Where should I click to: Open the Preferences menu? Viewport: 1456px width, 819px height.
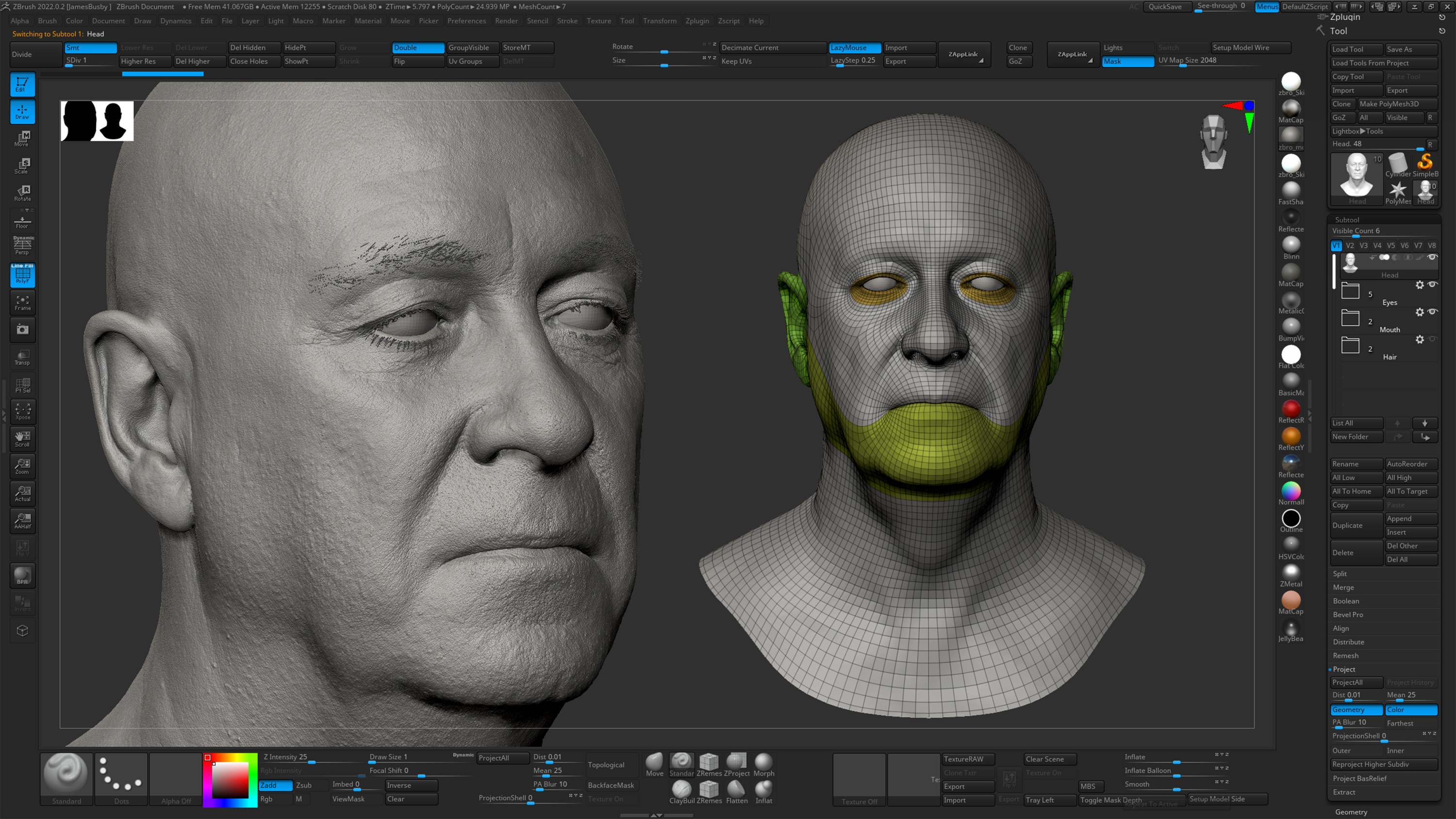[x=466, y=21]
